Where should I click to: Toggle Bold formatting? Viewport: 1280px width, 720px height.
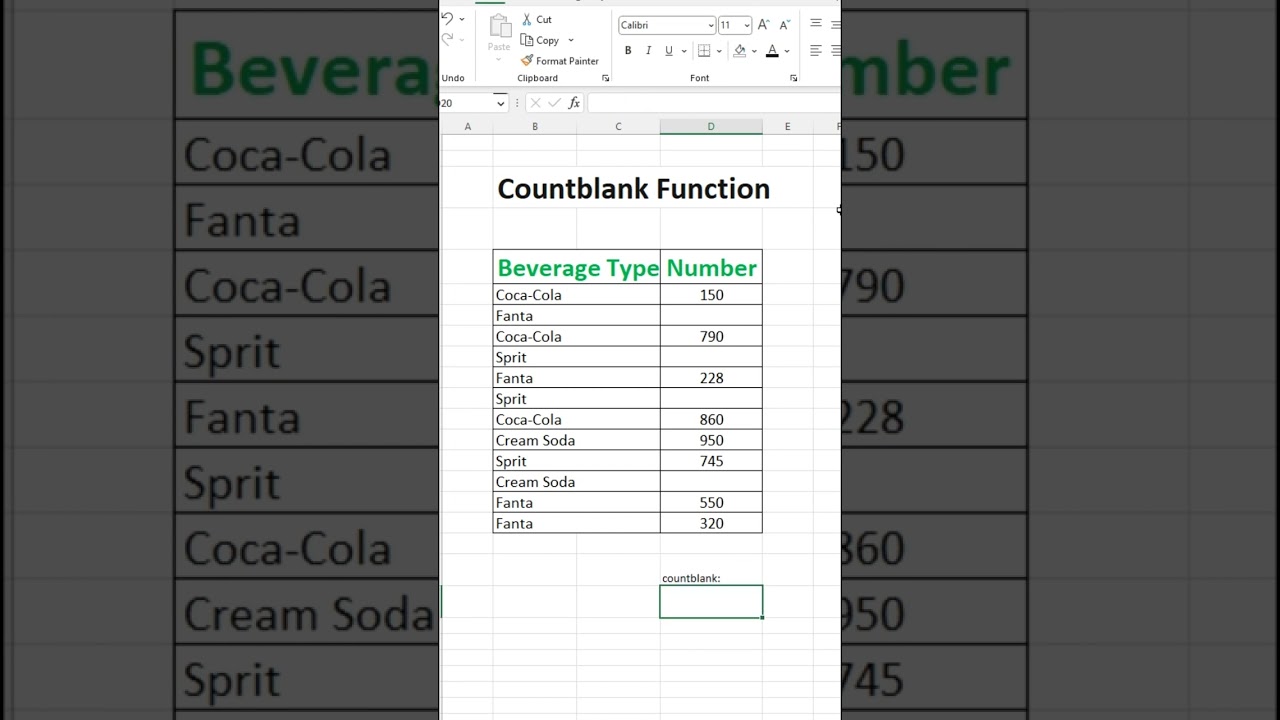628,51
